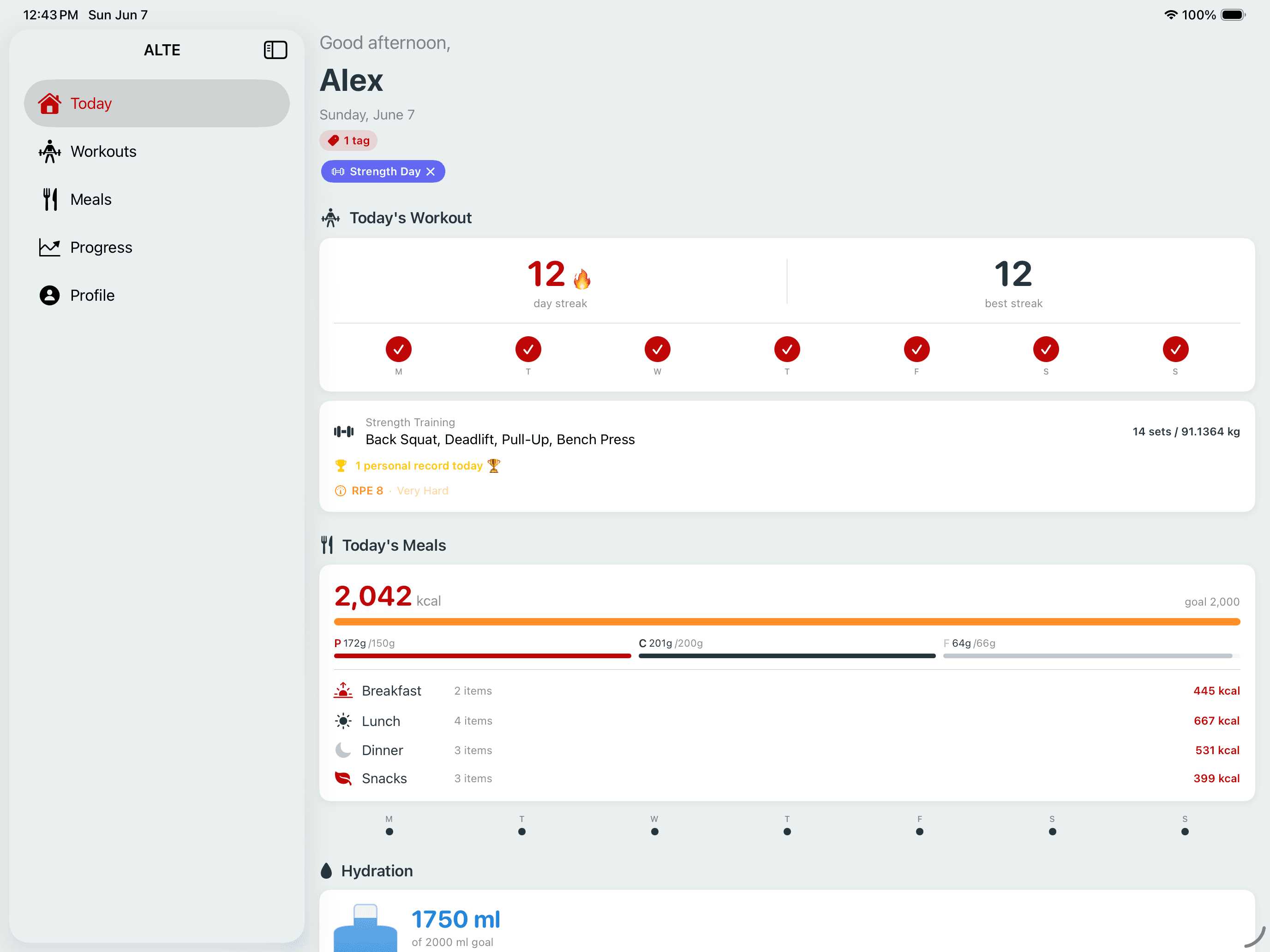Click the Profile person sidebar icon
This screenshot has height=952, width=1270.
pos(50,295)
